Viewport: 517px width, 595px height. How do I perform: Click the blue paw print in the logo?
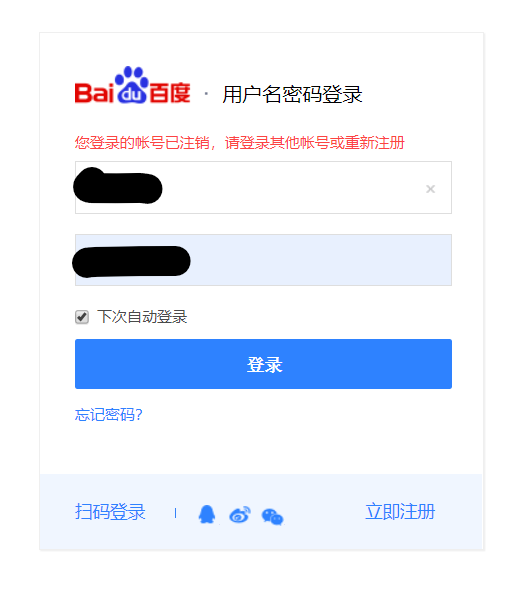coord(131,85)
